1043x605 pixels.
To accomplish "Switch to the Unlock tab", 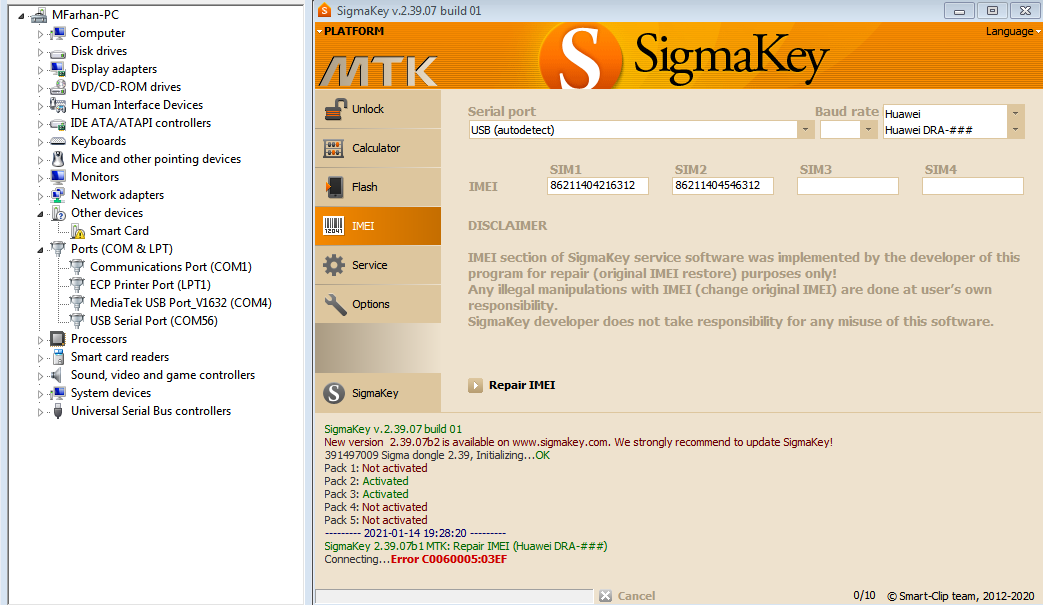I will click(378, 109).
